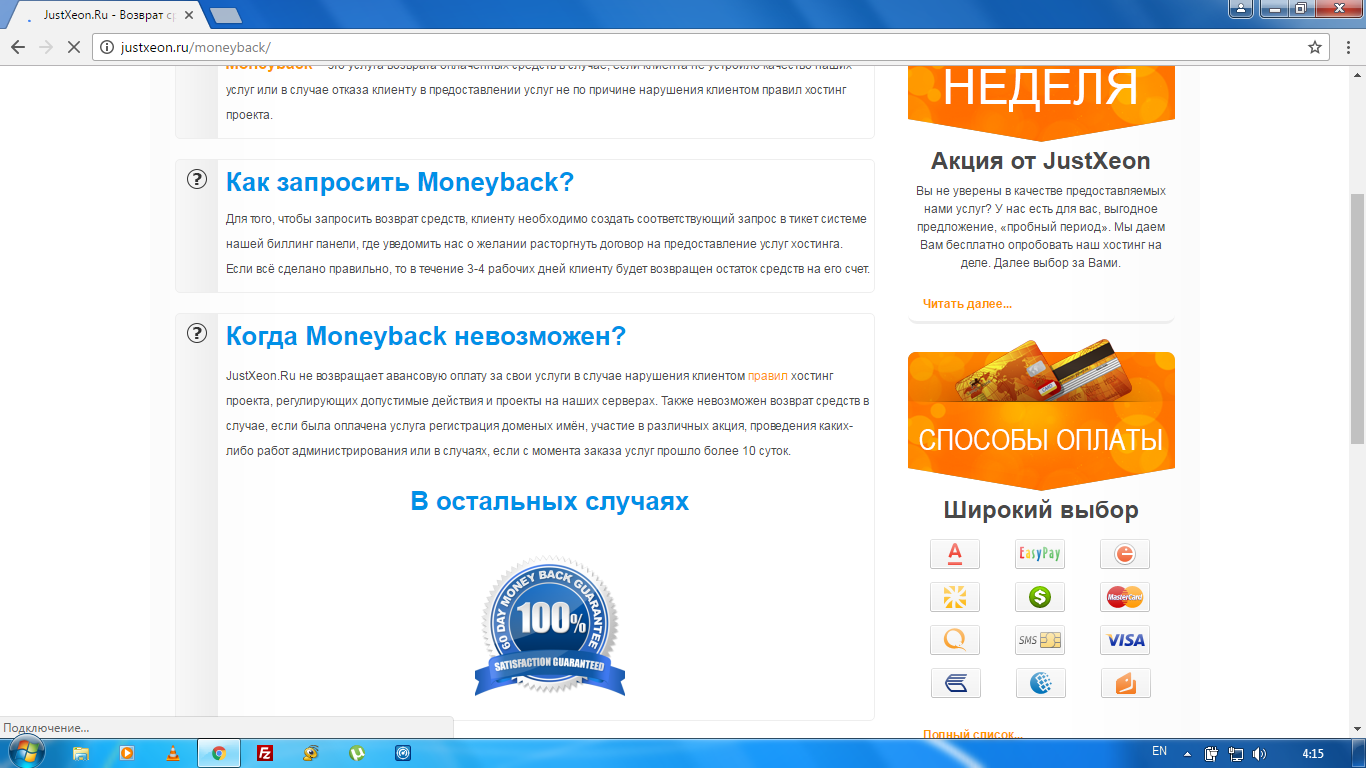
Task: Bookmark this page with the star icon
Action: 1315,47
